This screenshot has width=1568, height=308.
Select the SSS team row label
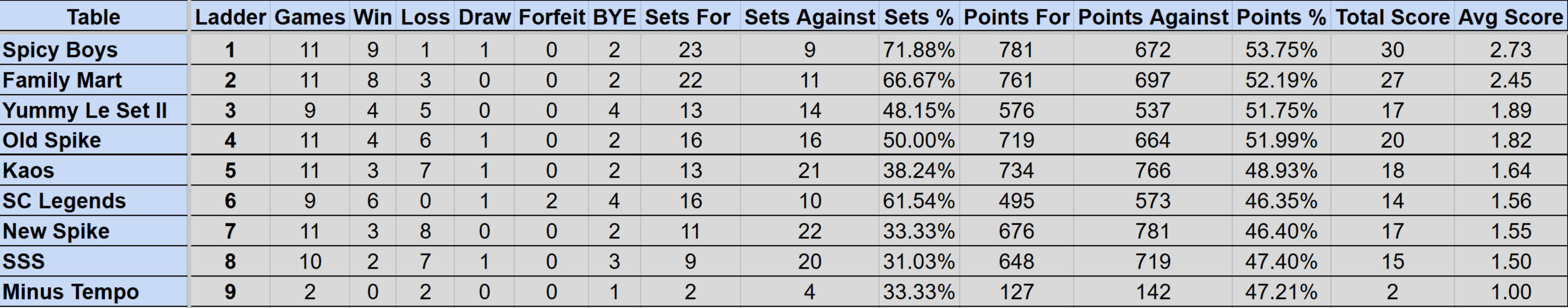24,262
